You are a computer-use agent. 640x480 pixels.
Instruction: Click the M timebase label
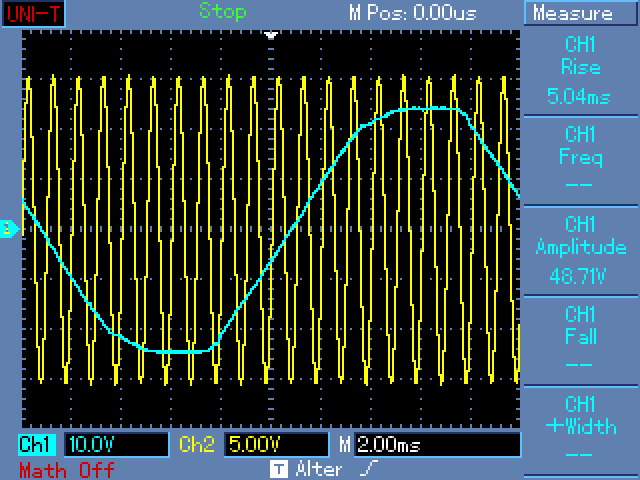coord(345,444)
